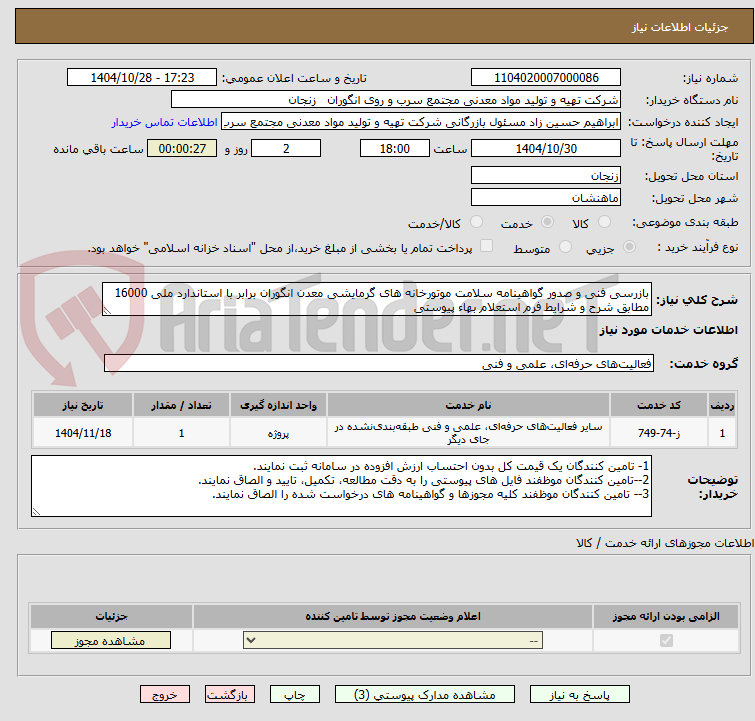Click the ردیف column header
The width and height of the screenshot is (755, 721).
[722, 406]
